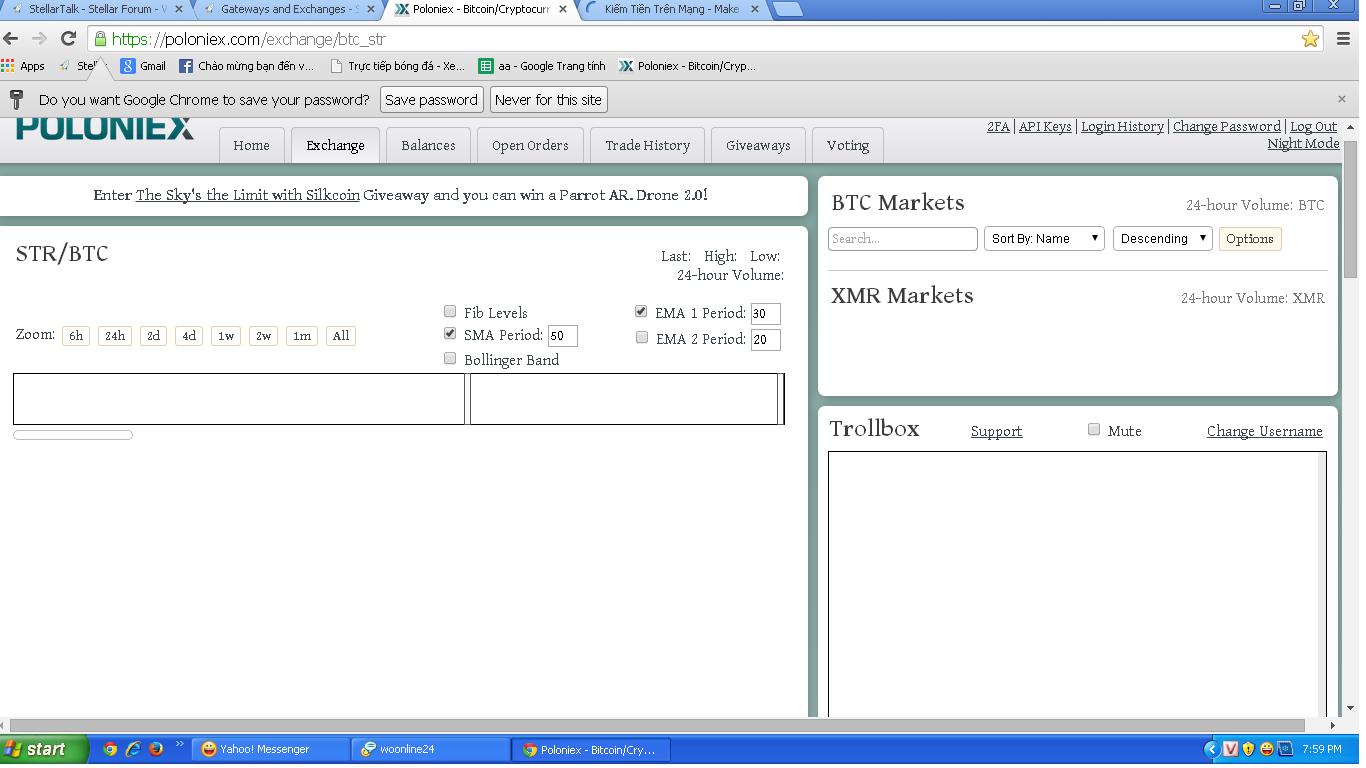The height and width of the screenshot is (768, 1366).
Task: Switch to woonline24 chat in taskbar
Action: pos(430,749)
